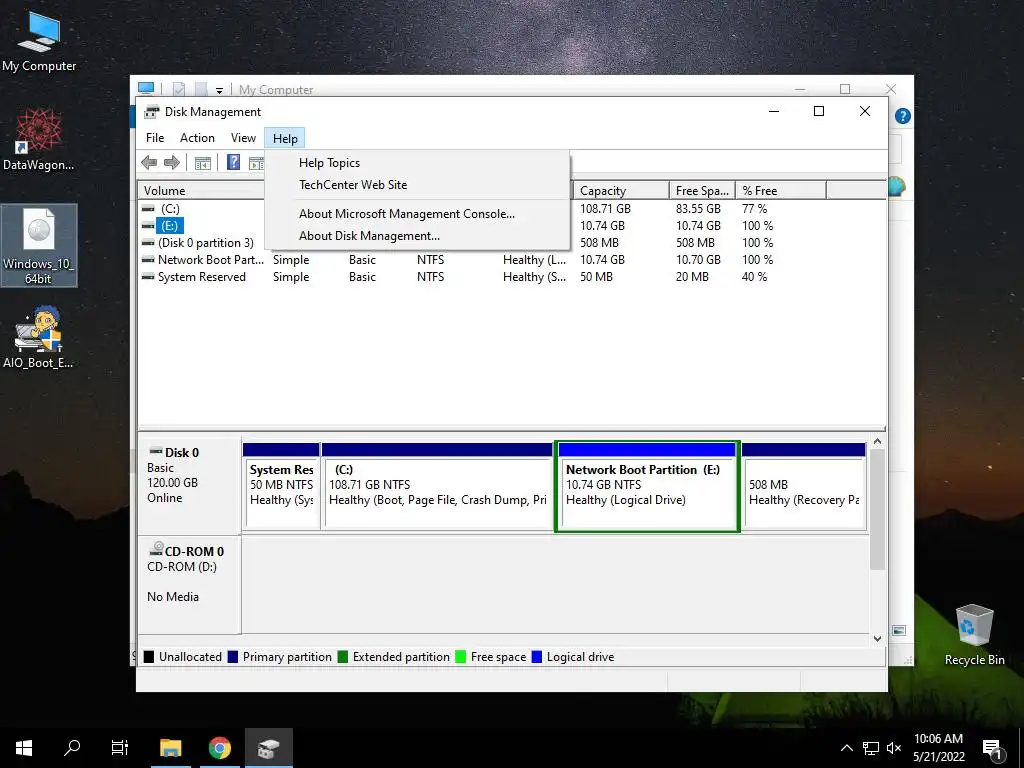Click the taskbar Search magnifier

pyautogui.click(x=72, y=748)
